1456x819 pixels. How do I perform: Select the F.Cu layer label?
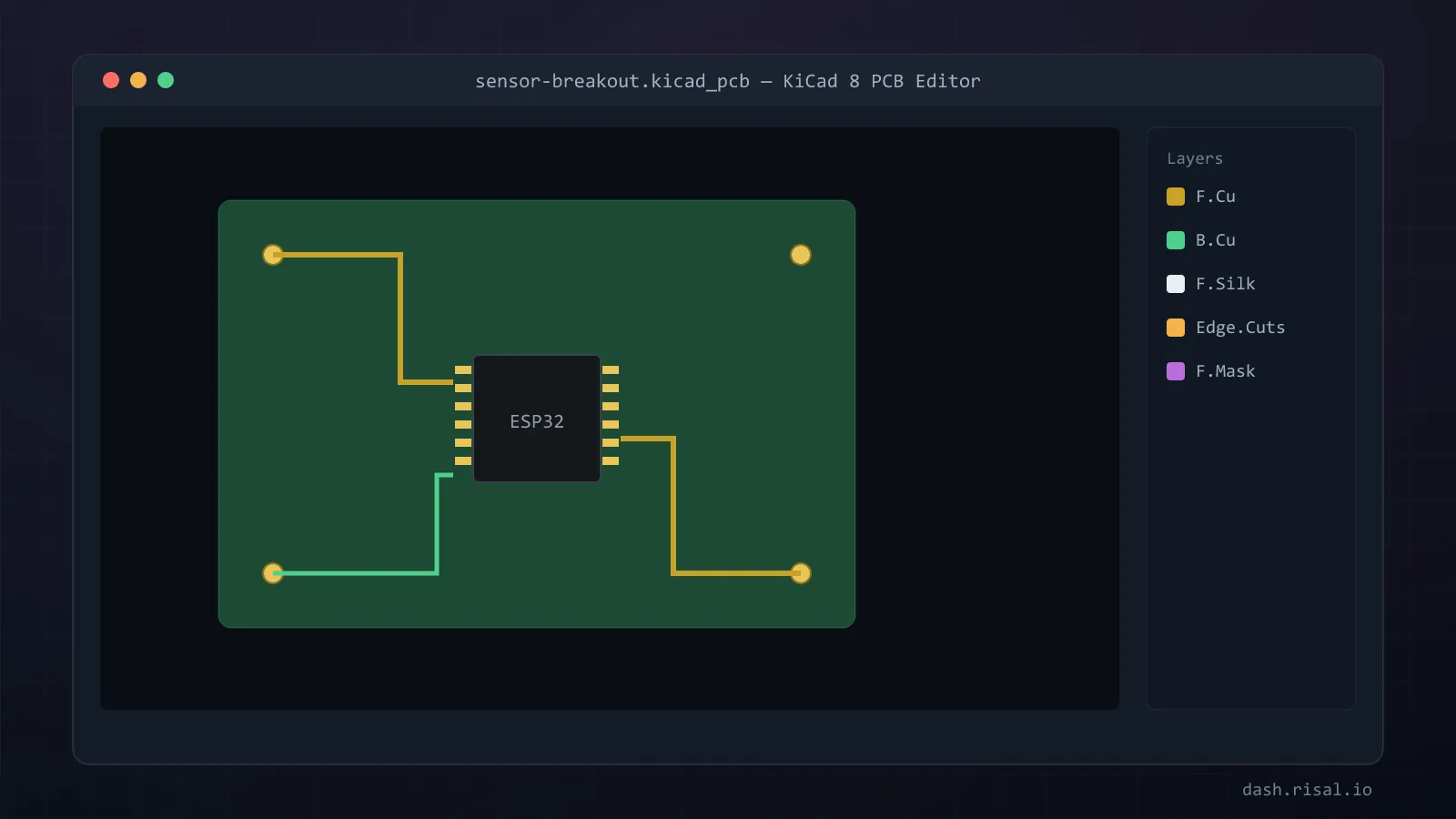[1216, 197]
